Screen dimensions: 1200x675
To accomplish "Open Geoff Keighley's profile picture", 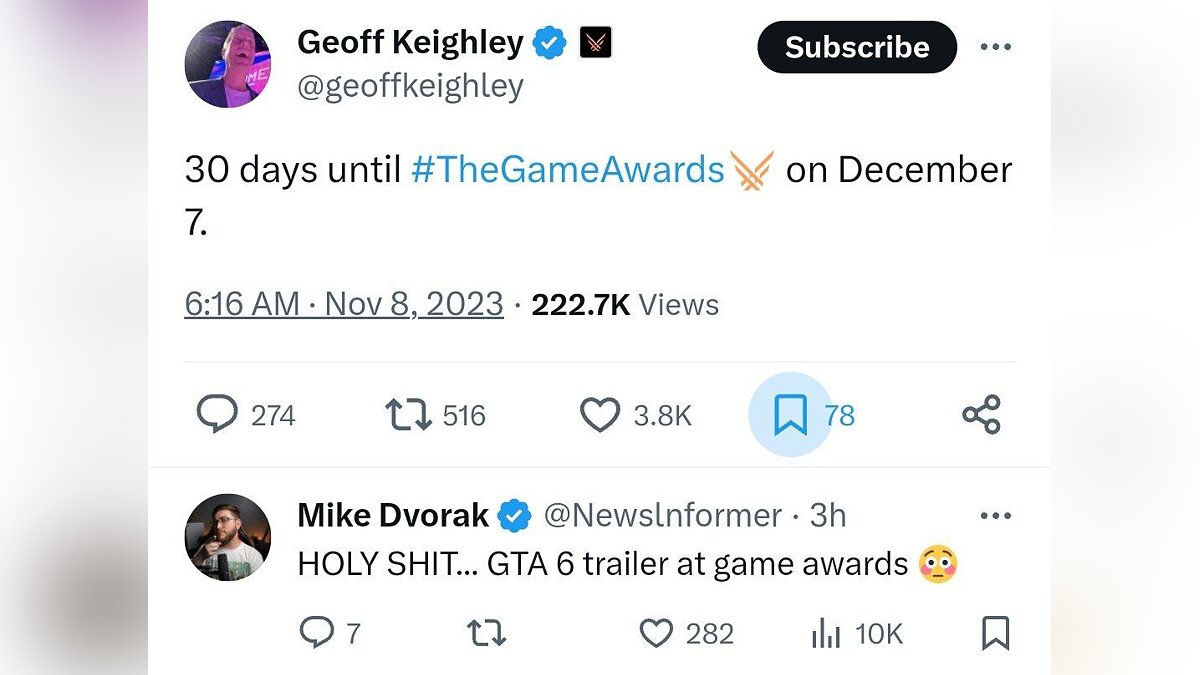I will pos(228,64).
